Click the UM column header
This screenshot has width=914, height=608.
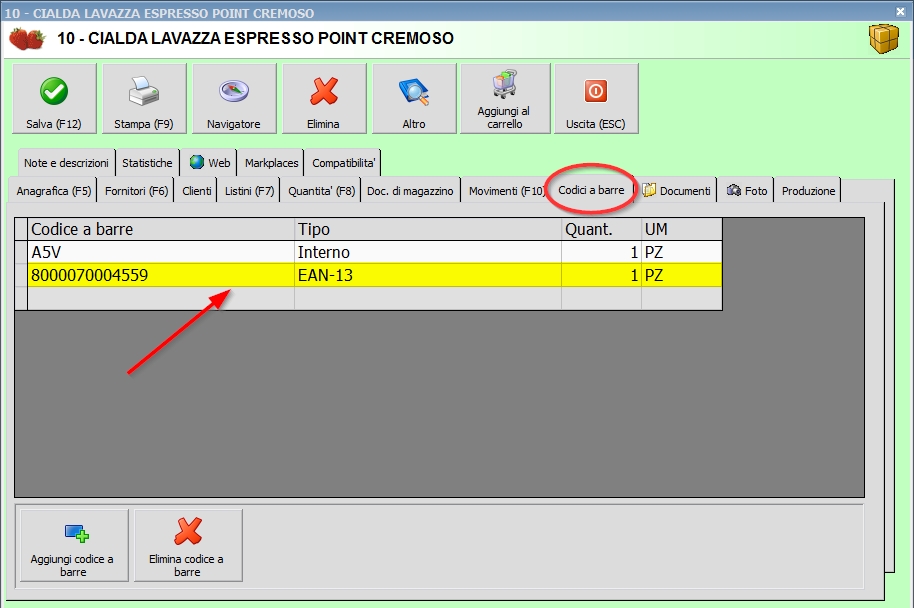(x=682, y=229)
